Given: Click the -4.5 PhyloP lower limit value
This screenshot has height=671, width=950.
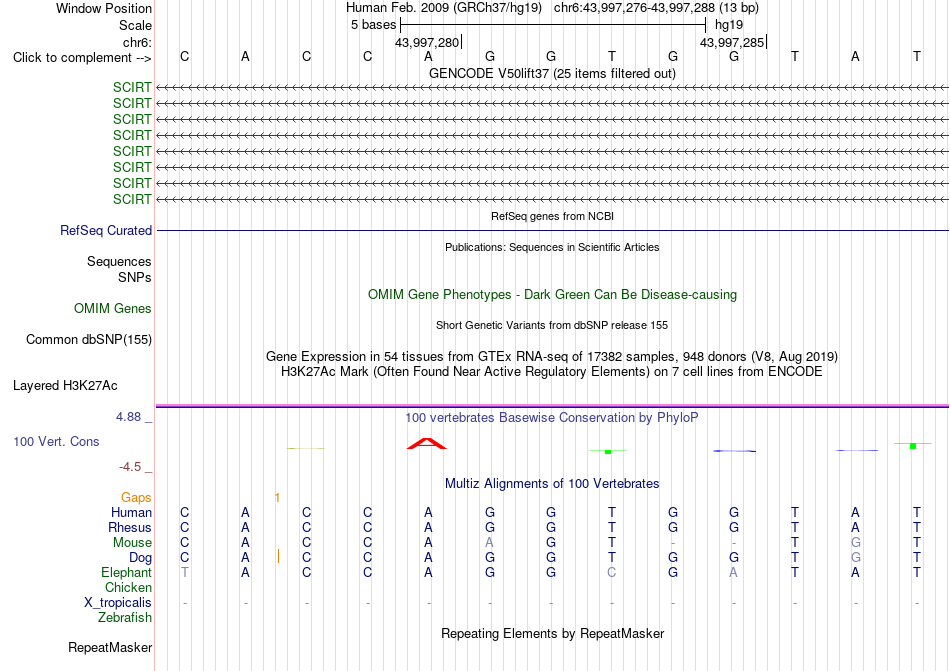Looking at the screenshot, I should pos(130,466).
